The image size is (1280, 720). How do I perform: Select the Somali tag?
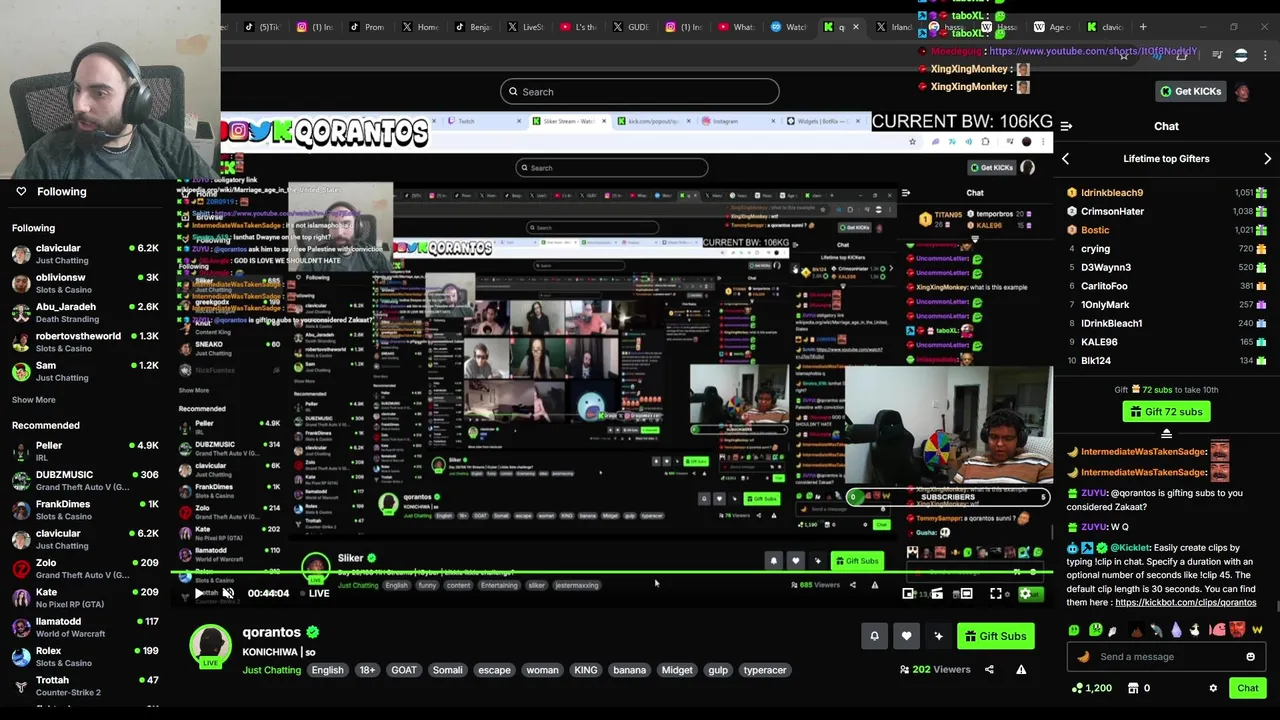(447, 670)
